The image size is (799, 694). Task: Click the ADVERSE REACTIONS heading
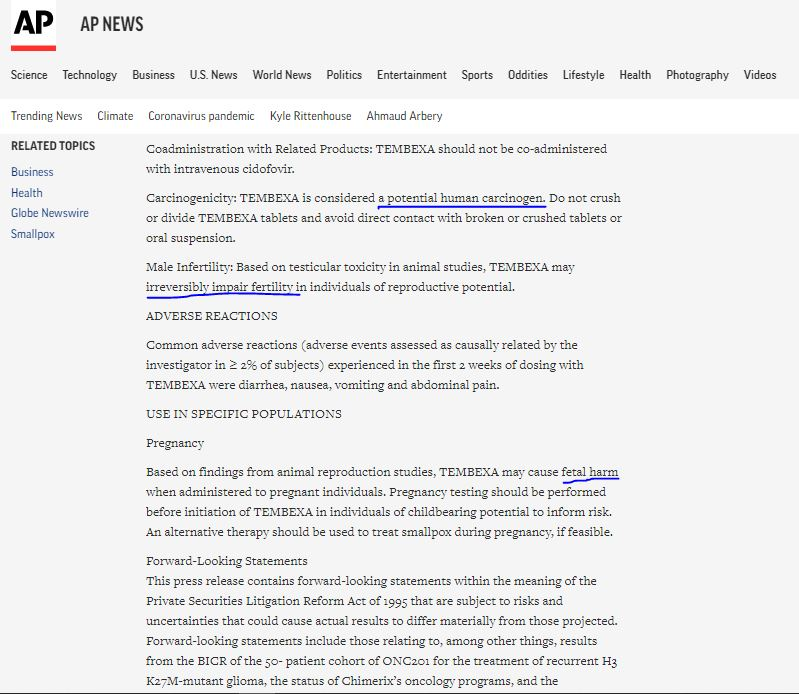click(211, 316)
